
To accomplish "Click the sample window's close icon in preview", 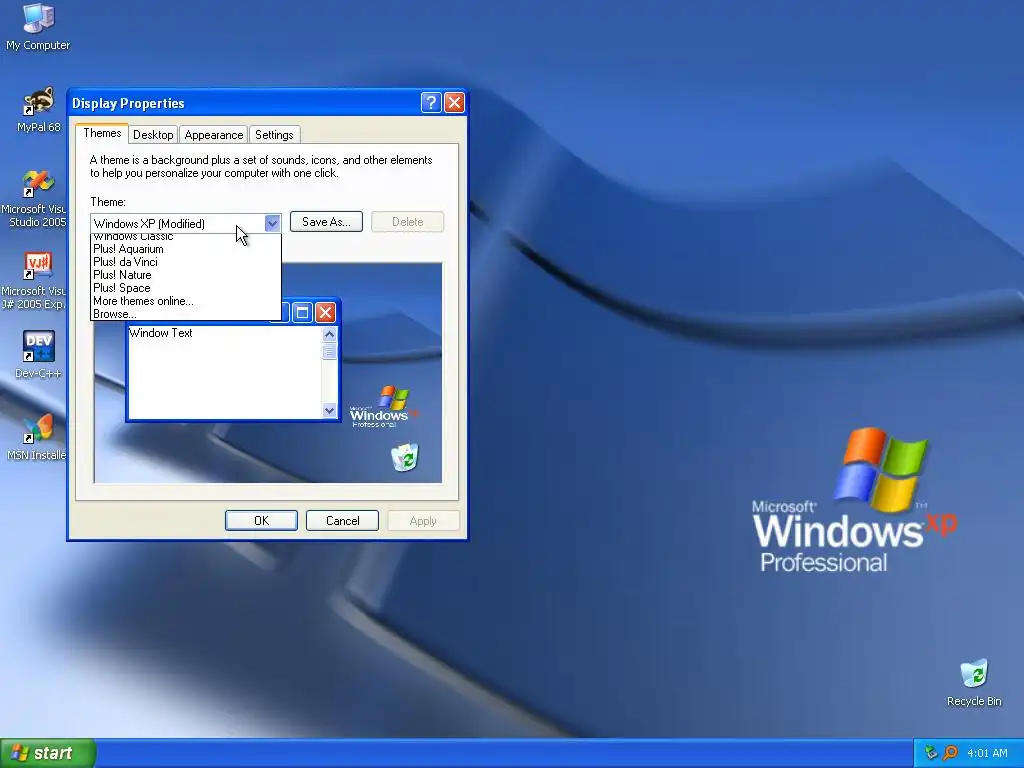I will [x=325, y=312].
